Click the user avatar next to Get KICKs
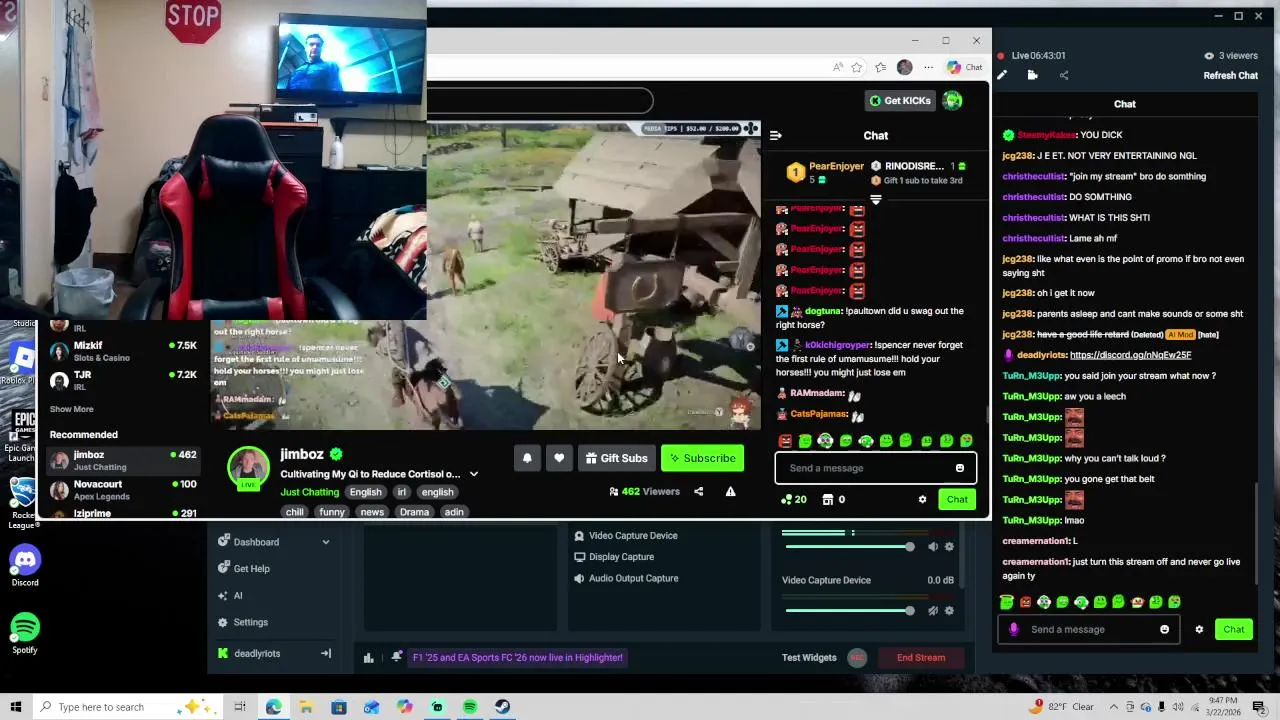1280x720 pixels. coord(952,100)
